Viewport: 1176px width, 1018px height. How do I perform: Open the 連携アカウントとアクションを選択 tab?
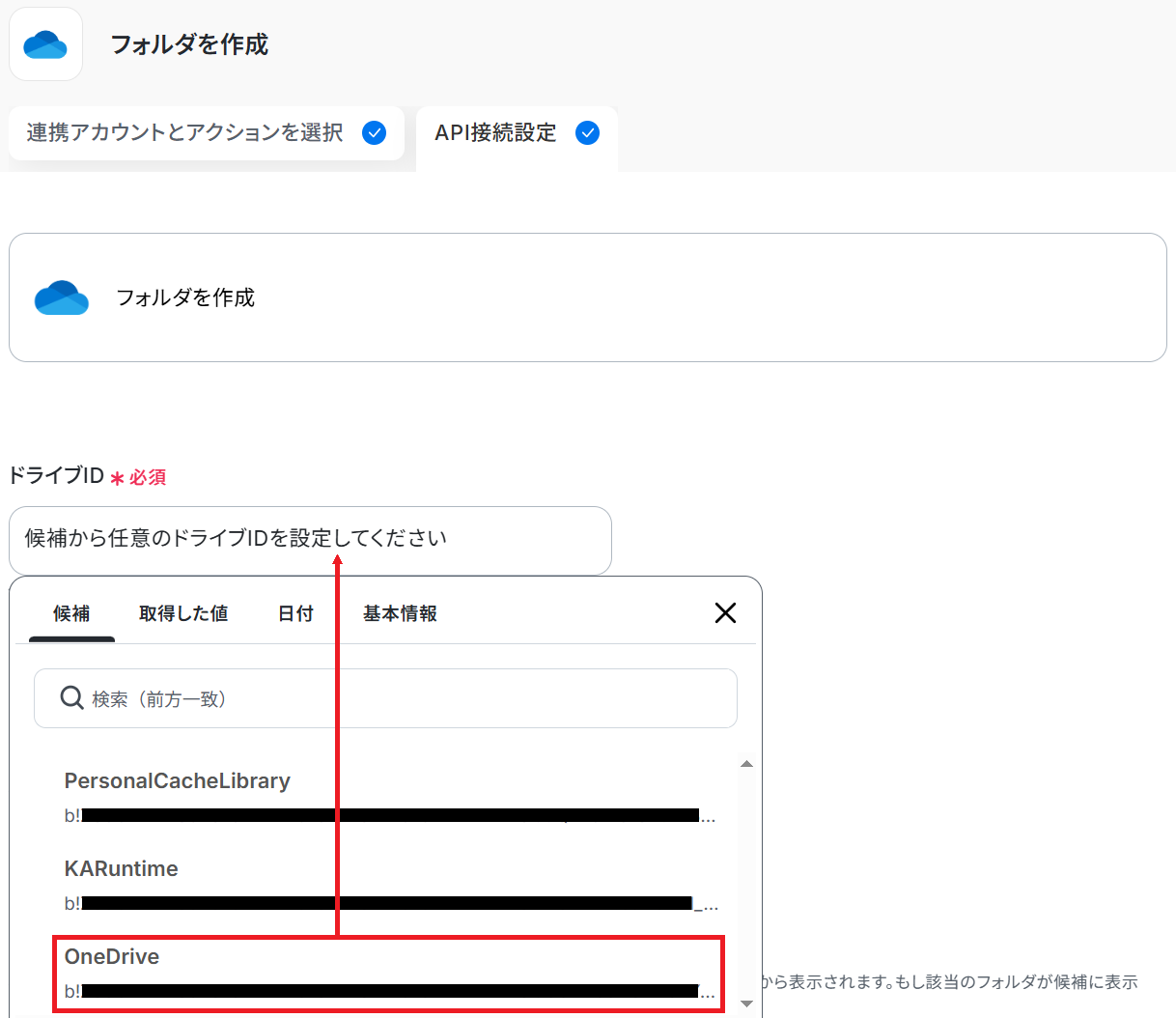click(185, 132)
